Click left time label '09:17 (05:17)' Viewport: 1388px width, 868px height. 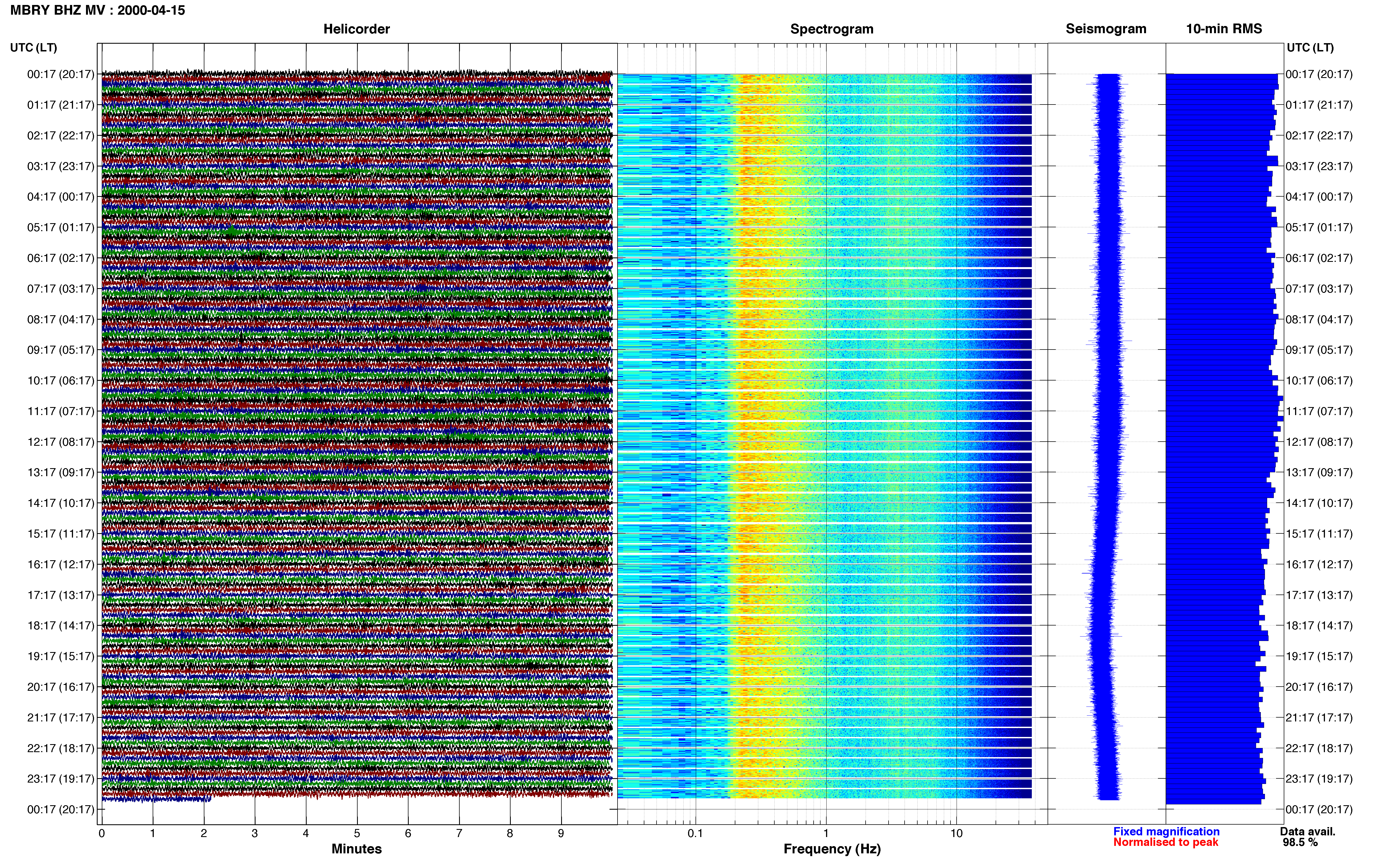pyautogui.click(x=61, y=350)
